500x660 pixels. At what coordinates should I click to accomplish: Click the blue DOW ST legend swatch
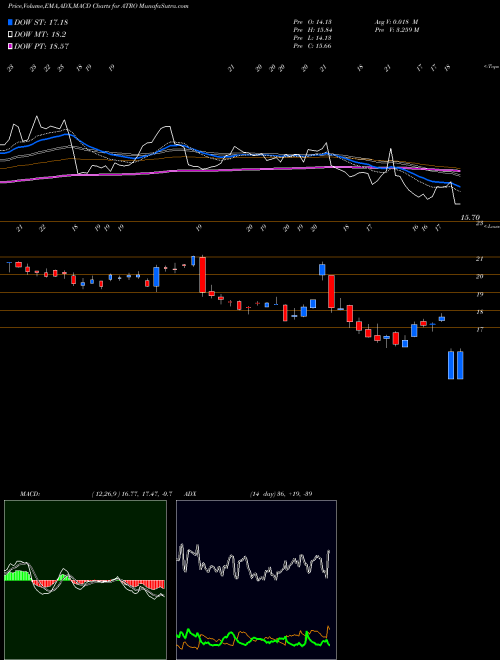pos(11,22)
